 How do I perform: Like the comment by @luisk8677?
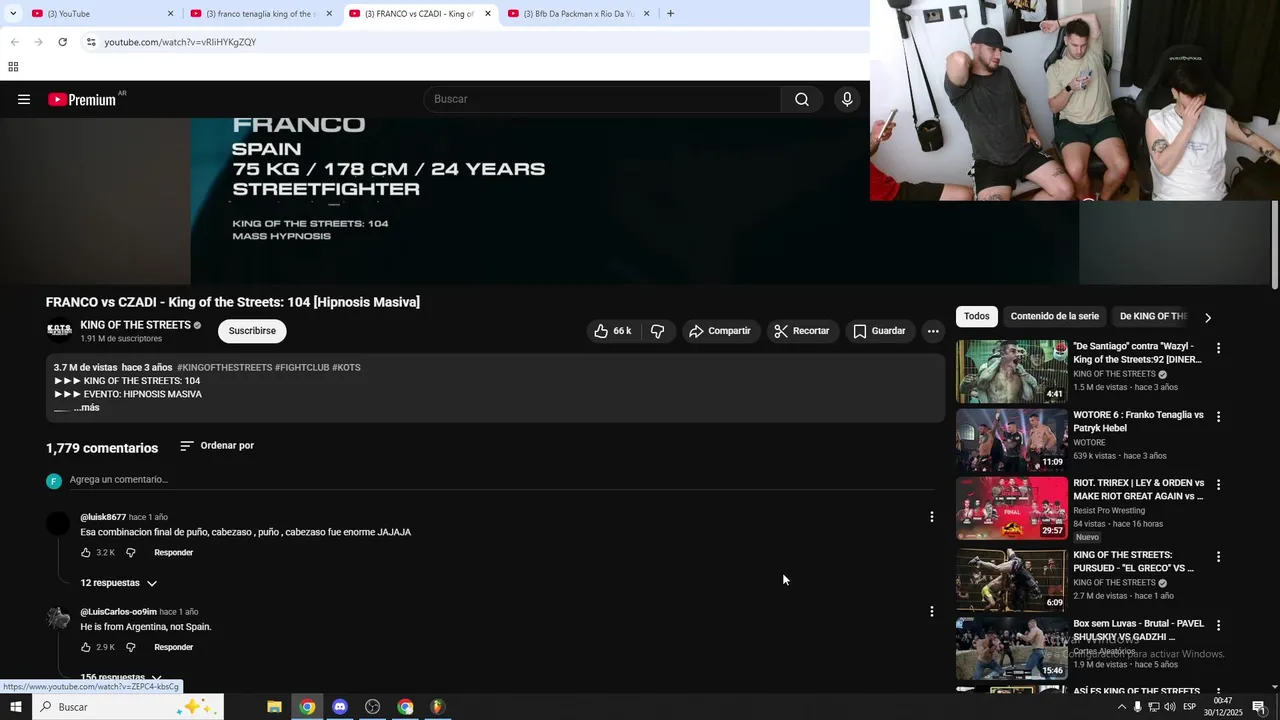tap(86, 553)
